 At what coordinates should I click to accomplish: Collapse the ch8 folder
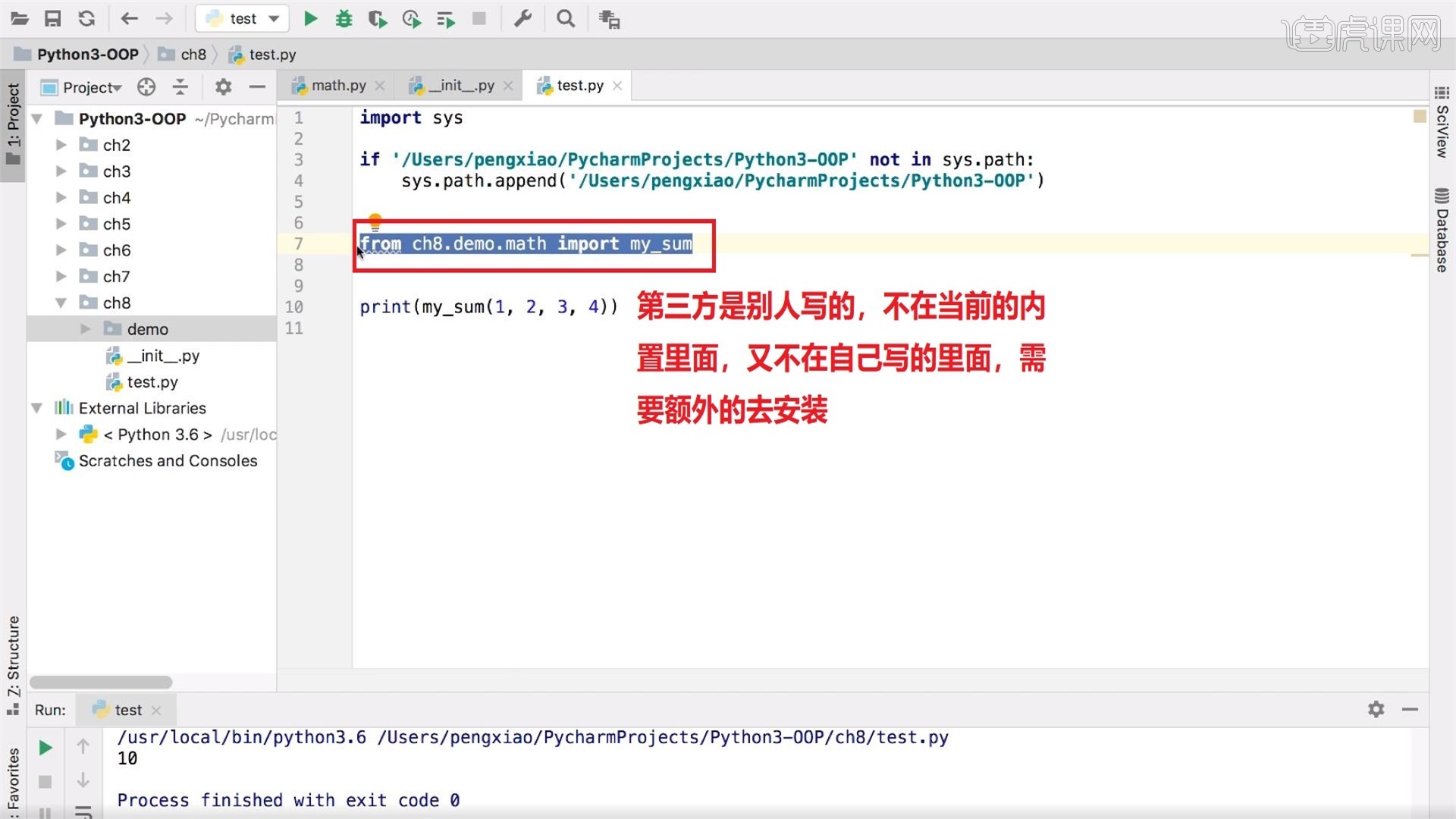(61, 302)
